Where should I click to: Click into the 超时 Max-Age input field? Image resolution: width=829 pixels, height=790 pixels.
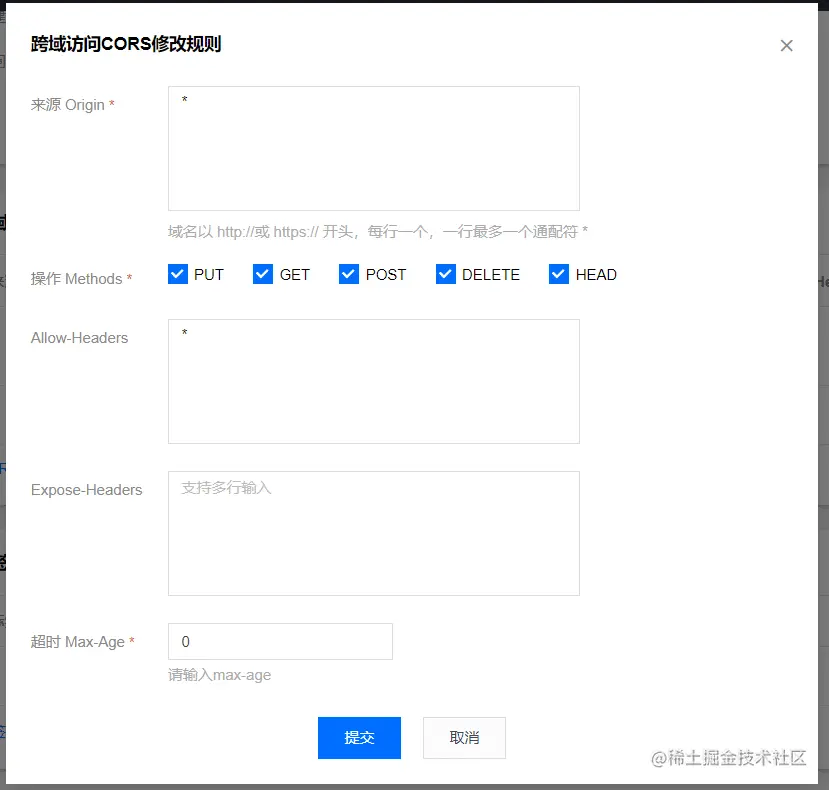tap(280, 641)
